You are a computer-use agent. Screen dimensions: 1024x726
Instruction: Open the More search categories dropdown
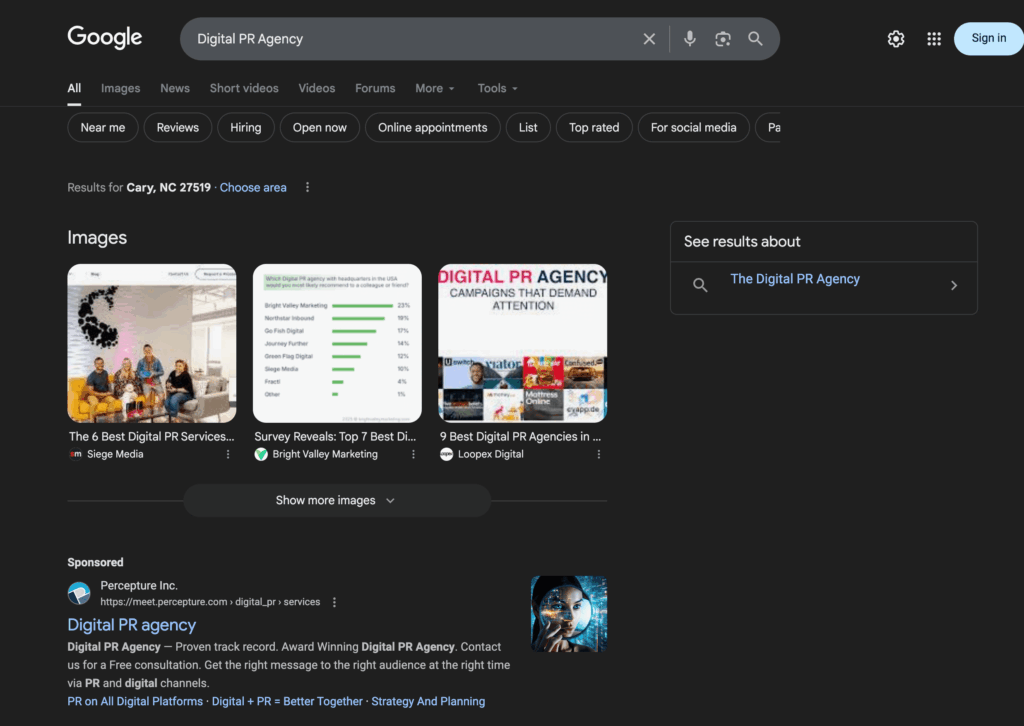[x=434, y=88]
